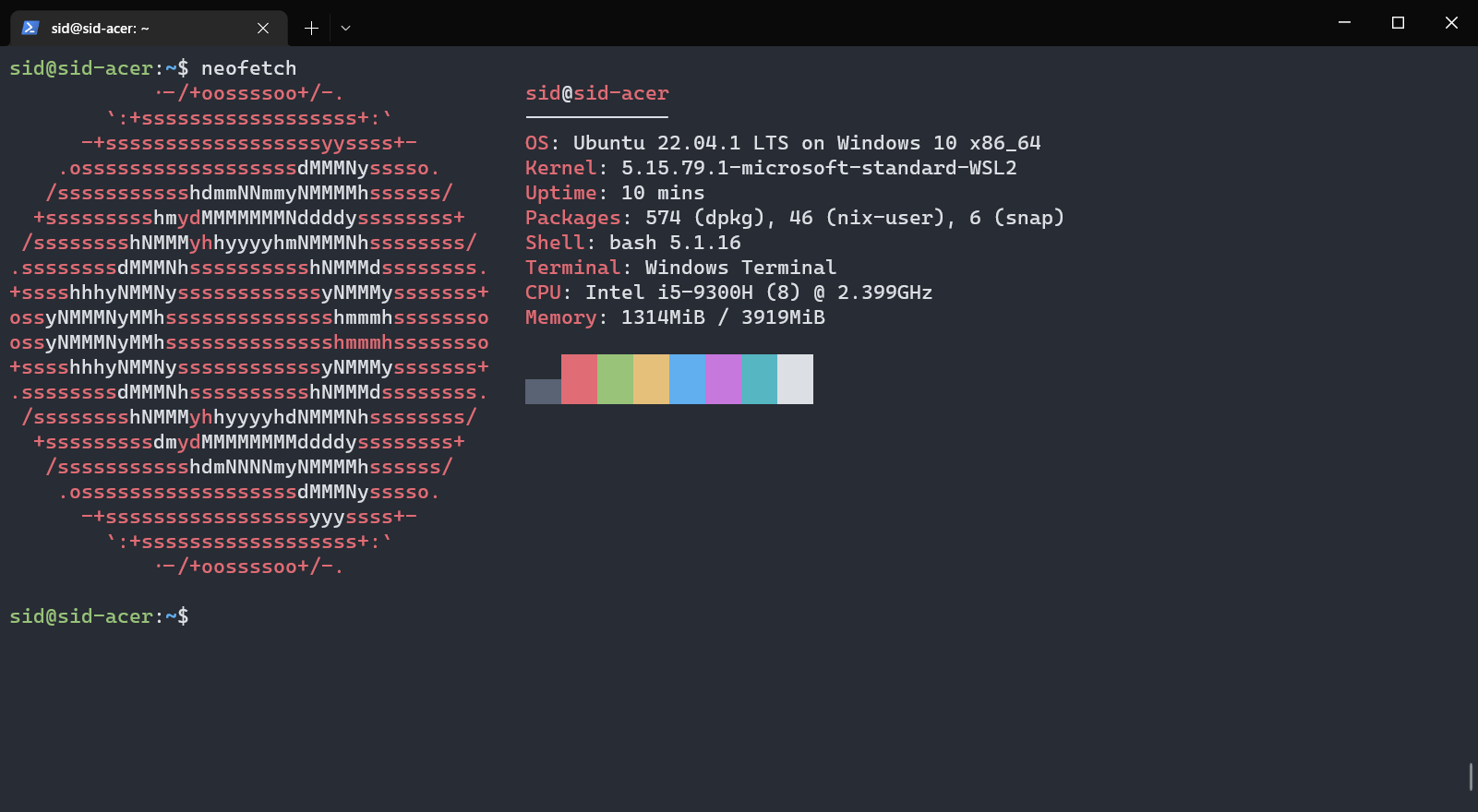Click the white color block
Image resolution: width=1478 pixels, height=812 pixels.
795,379
